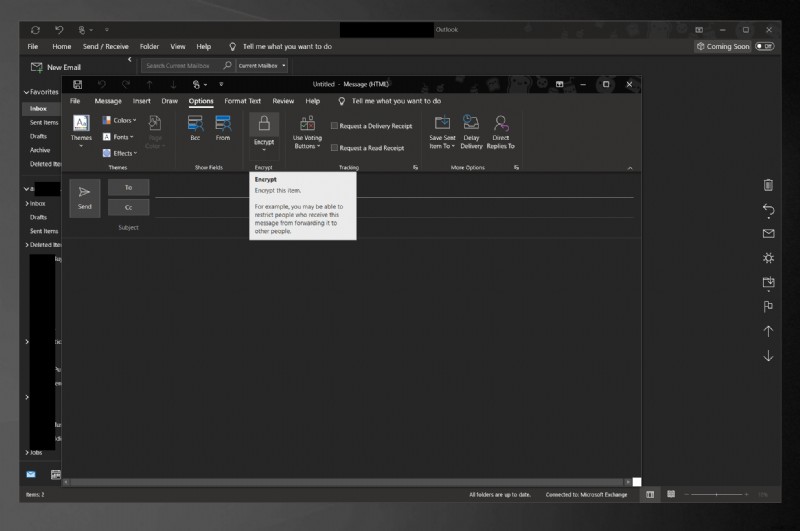Screen dimensions: 800x531
Task: Open Direct Replies To settings
Action: [500, 128]
